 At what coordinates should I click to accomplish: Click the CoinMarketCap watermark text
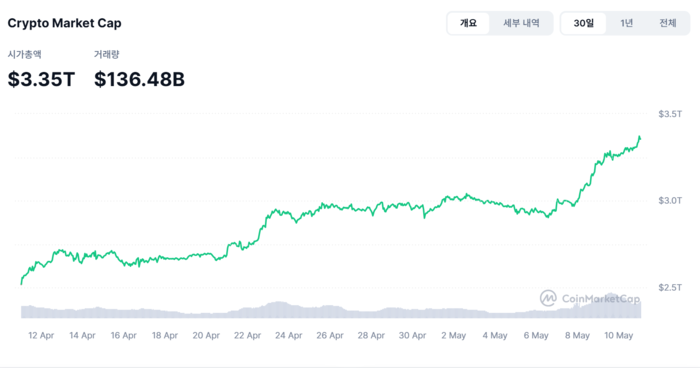click(x=601, y=298)
